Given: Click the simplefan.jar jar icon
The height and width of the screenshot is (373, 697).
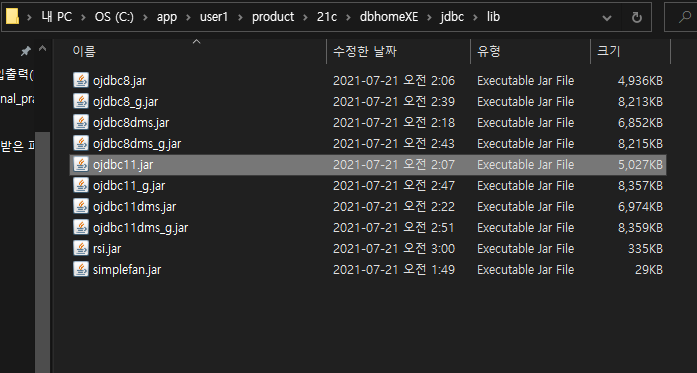Looking at the screenshot, I should [80, 269].
